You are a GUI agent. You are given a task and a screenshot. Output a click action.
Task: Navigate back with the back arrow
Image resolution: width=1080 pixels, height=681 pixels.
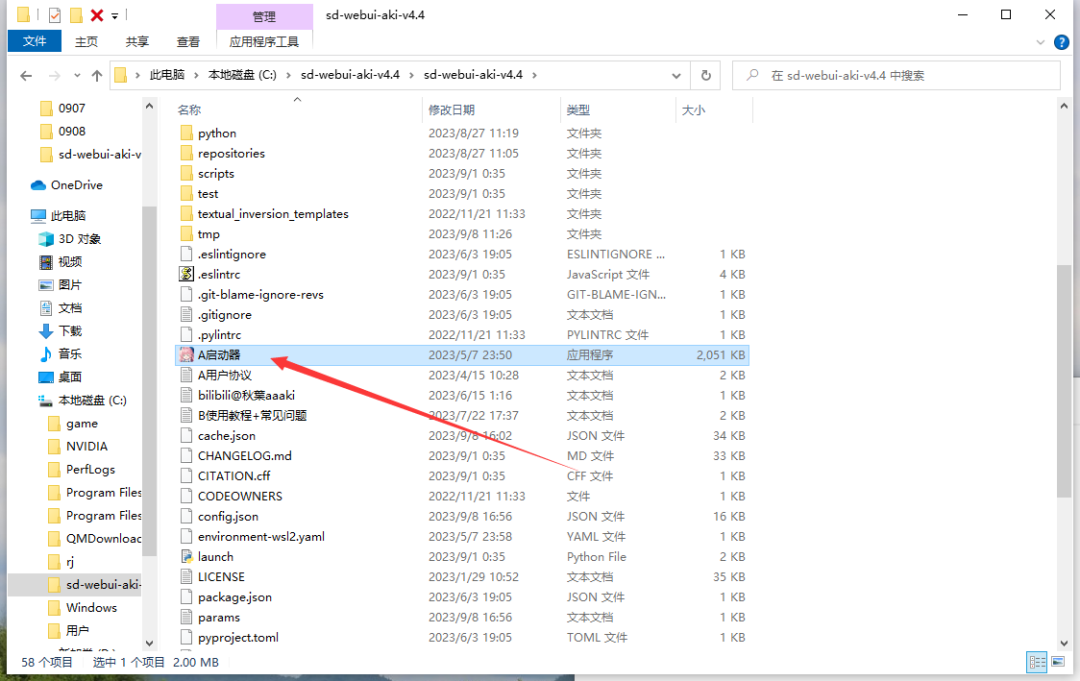coord(26,75)
